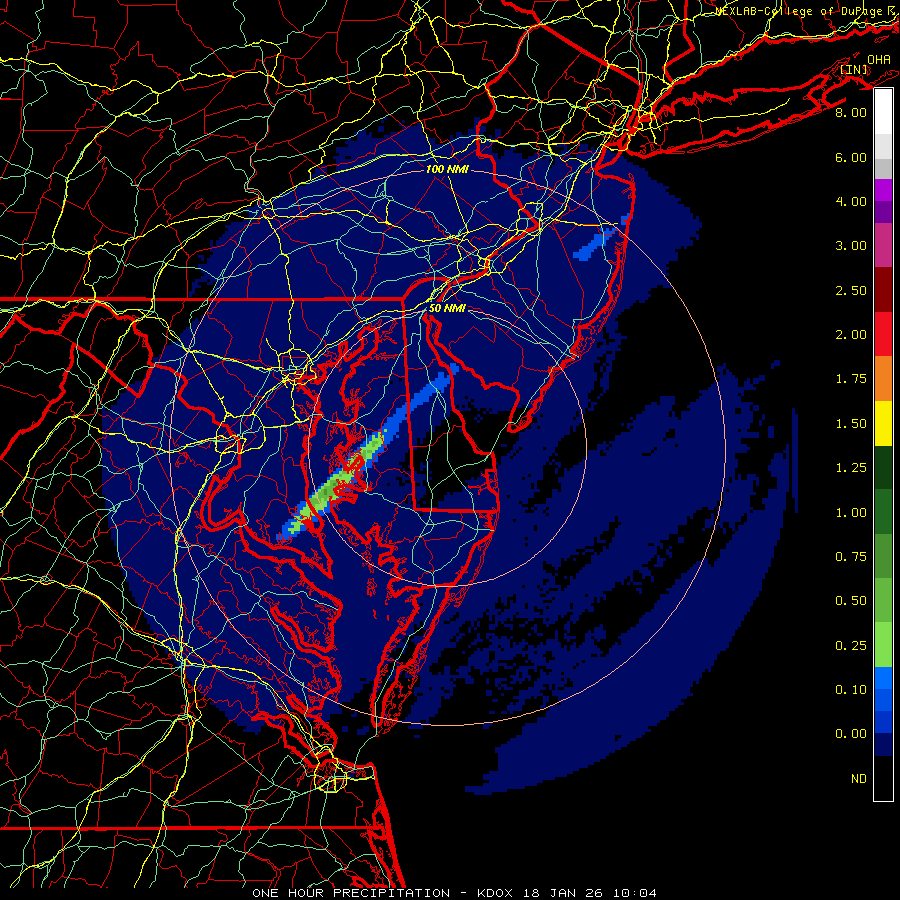The image size is (900, 900).
Task: Click the 100 NMI range ring label
Action: point(447,169)
